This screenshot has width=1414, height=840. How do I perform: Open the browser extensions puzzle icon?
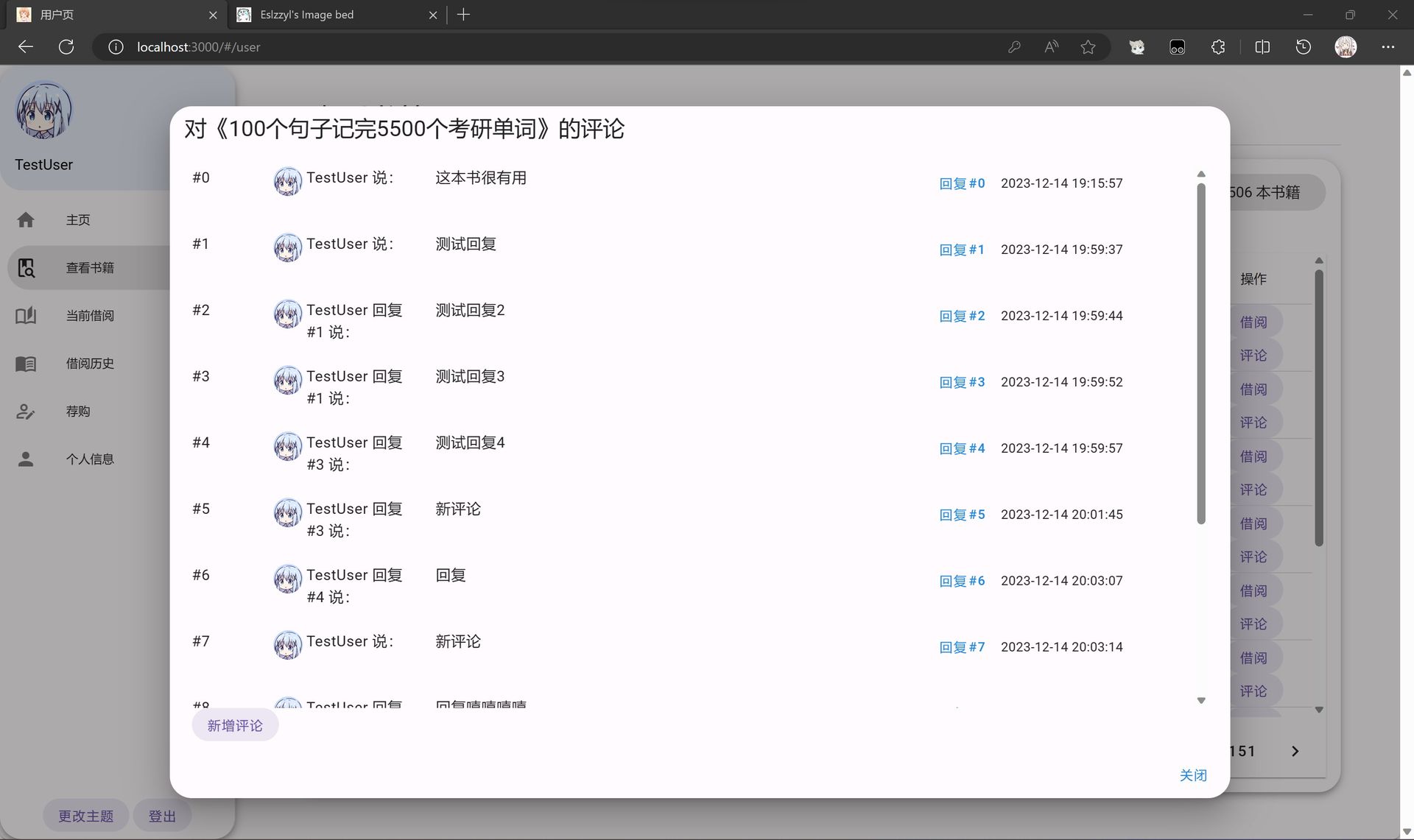(x=1218, y=47)
